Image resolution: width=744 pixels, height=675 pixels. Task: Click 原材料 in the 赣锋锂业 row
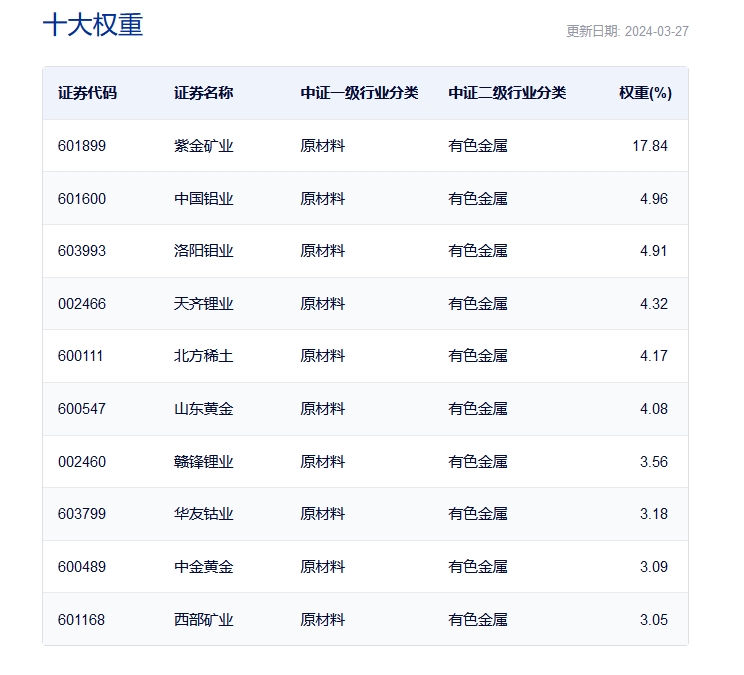click(323, 462)
